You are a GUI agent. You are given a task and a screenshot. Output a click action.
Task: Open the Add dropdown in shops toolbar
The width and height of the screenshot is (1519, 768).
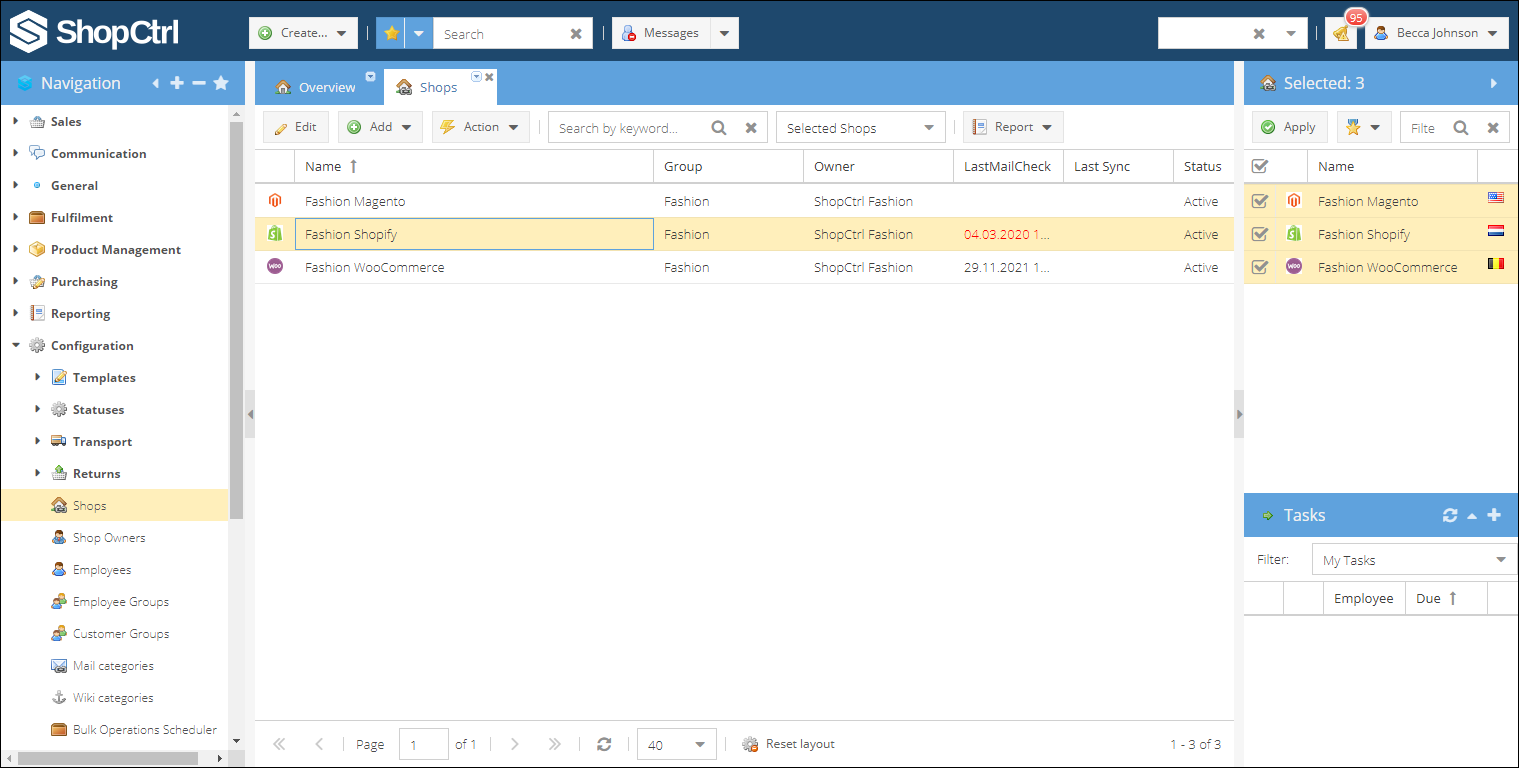coord(380,127)
